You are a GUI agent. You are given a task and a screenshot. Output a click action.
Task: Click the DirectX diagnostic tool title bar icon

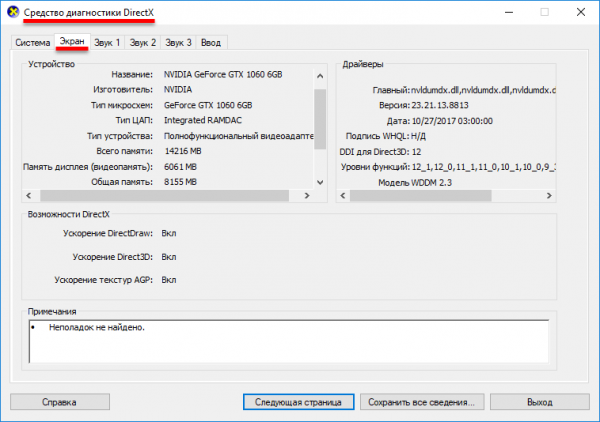pyautogui.click(x=13, y=12)
